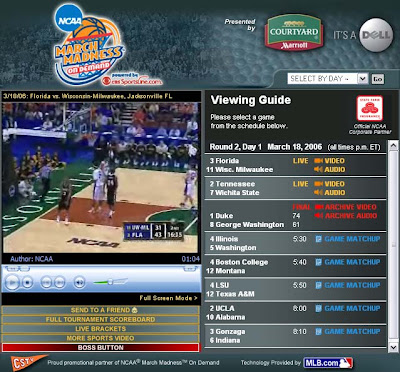Click LIVE label for Florida game

click(x=301, y=161)
